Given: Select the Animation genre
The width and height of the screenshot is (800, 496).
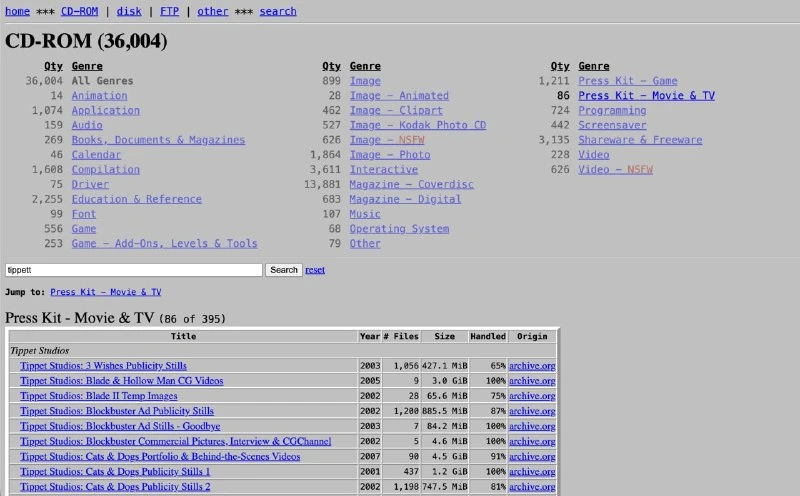Looking at the screenshot, I should pyautogui.click(x=99, y=95).
